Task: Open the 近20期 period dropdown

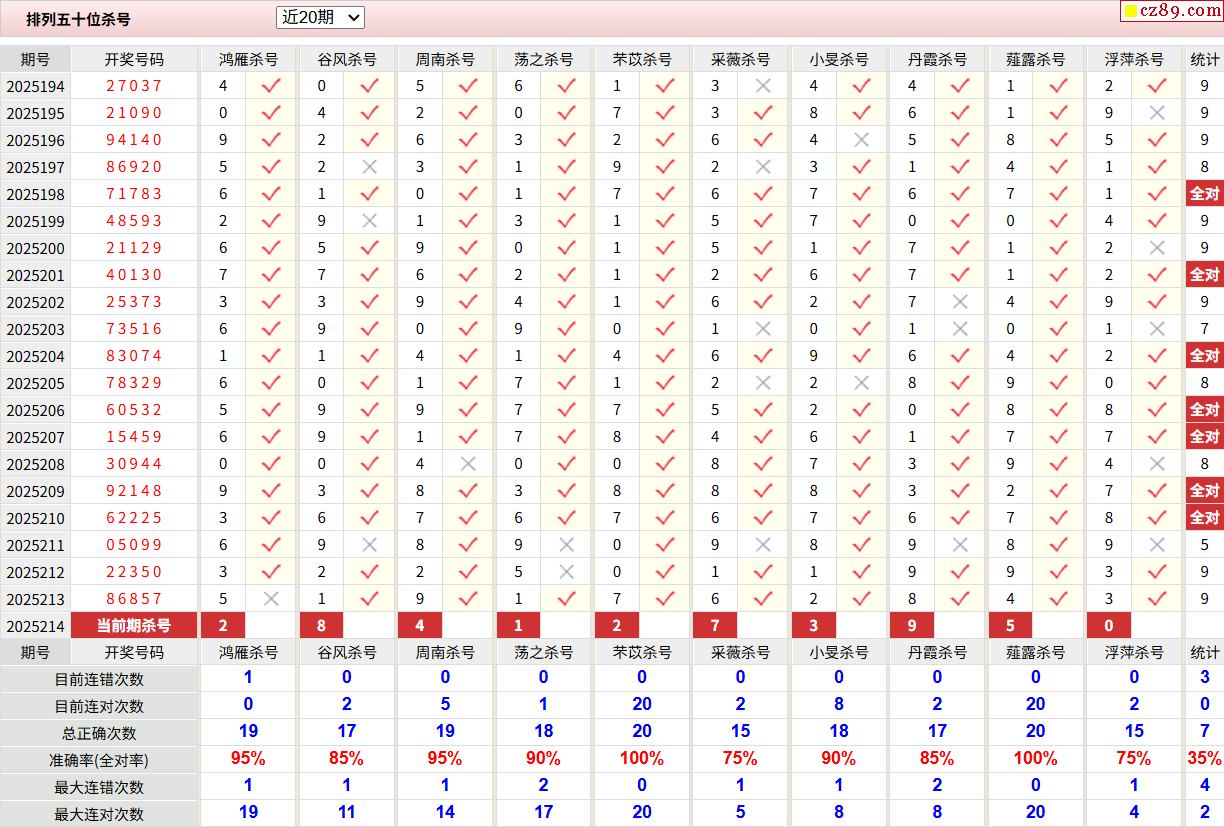Action: (x=320, y=17)
